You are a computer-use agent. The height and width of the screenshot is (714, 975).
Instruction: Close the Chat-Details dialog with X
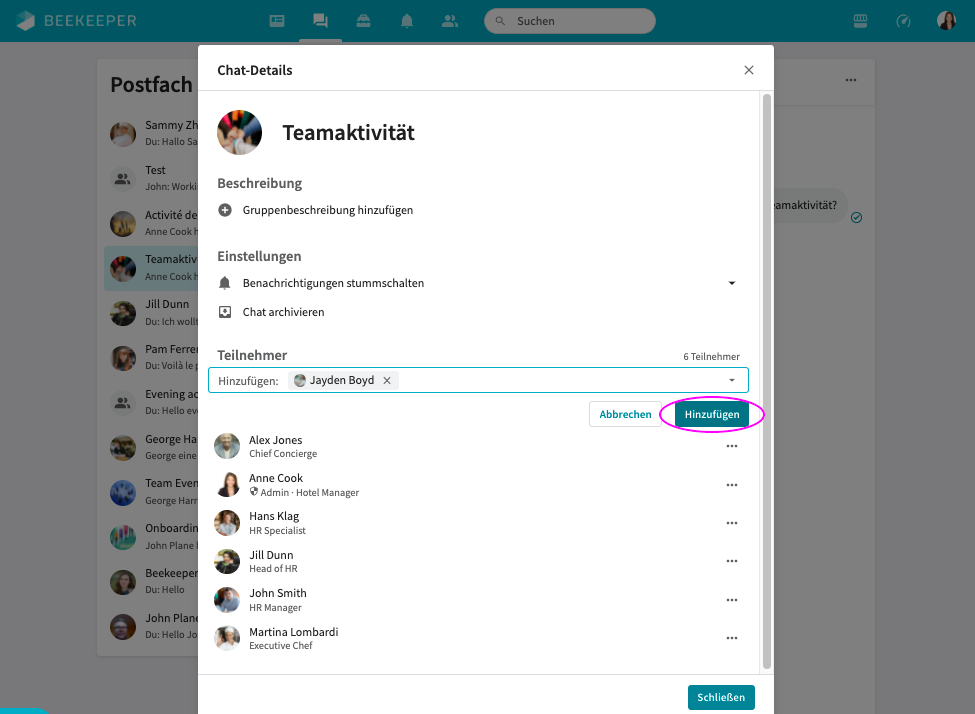(749, 70)
